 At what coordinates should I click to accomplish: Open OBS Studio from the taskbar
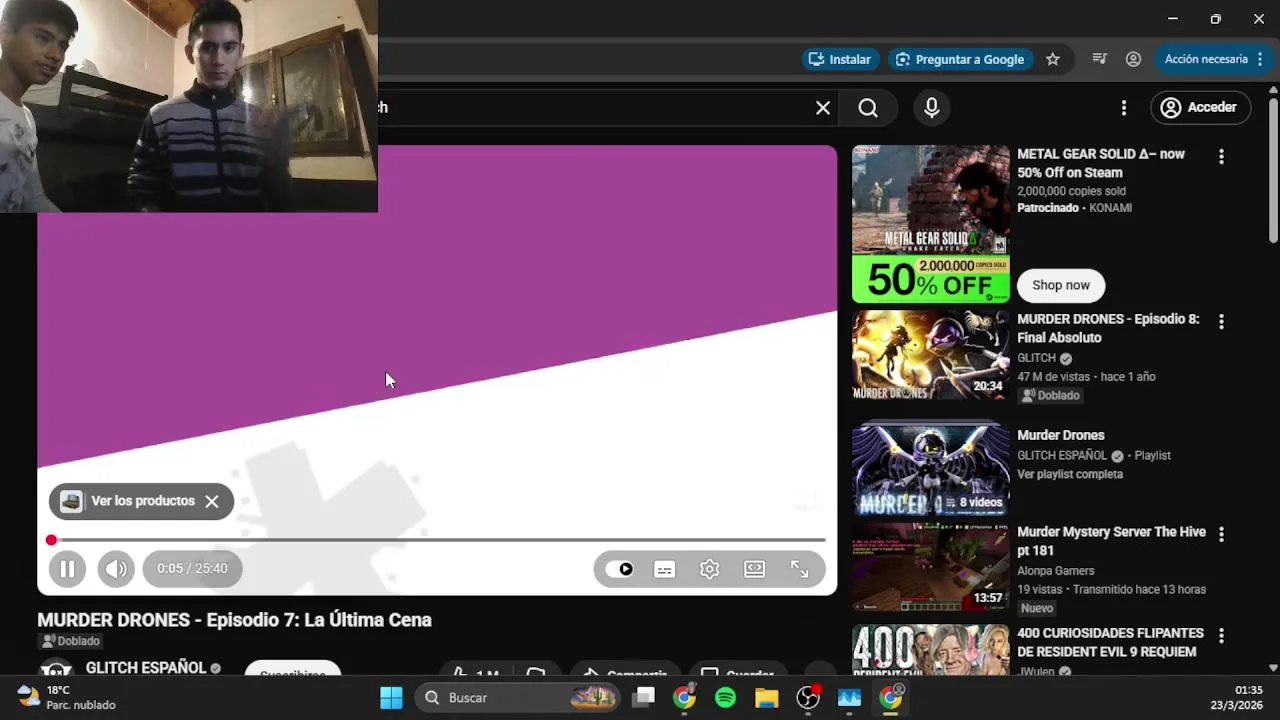tap(808, 698)
